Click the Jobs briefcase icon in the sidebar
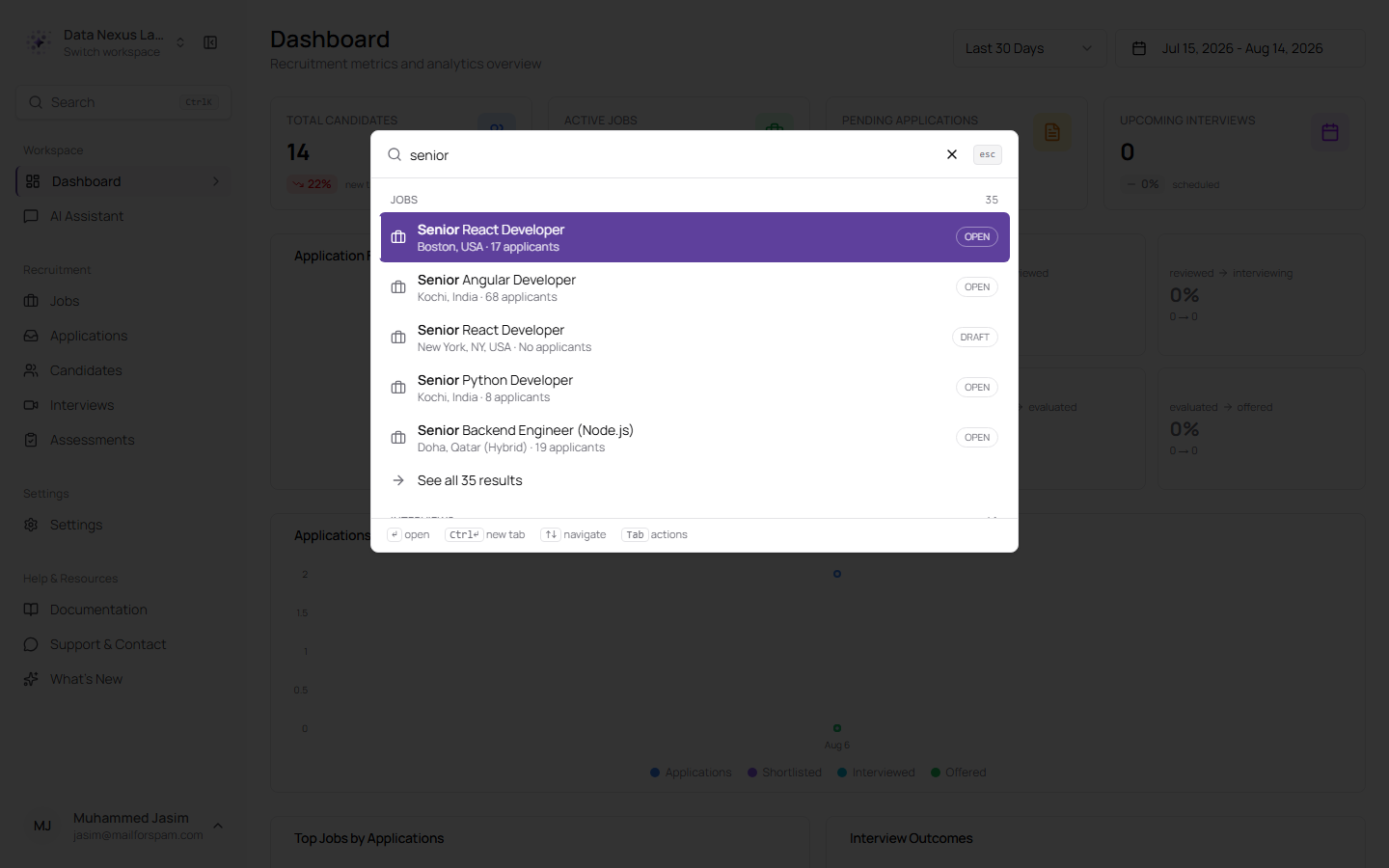 point(31,301)
